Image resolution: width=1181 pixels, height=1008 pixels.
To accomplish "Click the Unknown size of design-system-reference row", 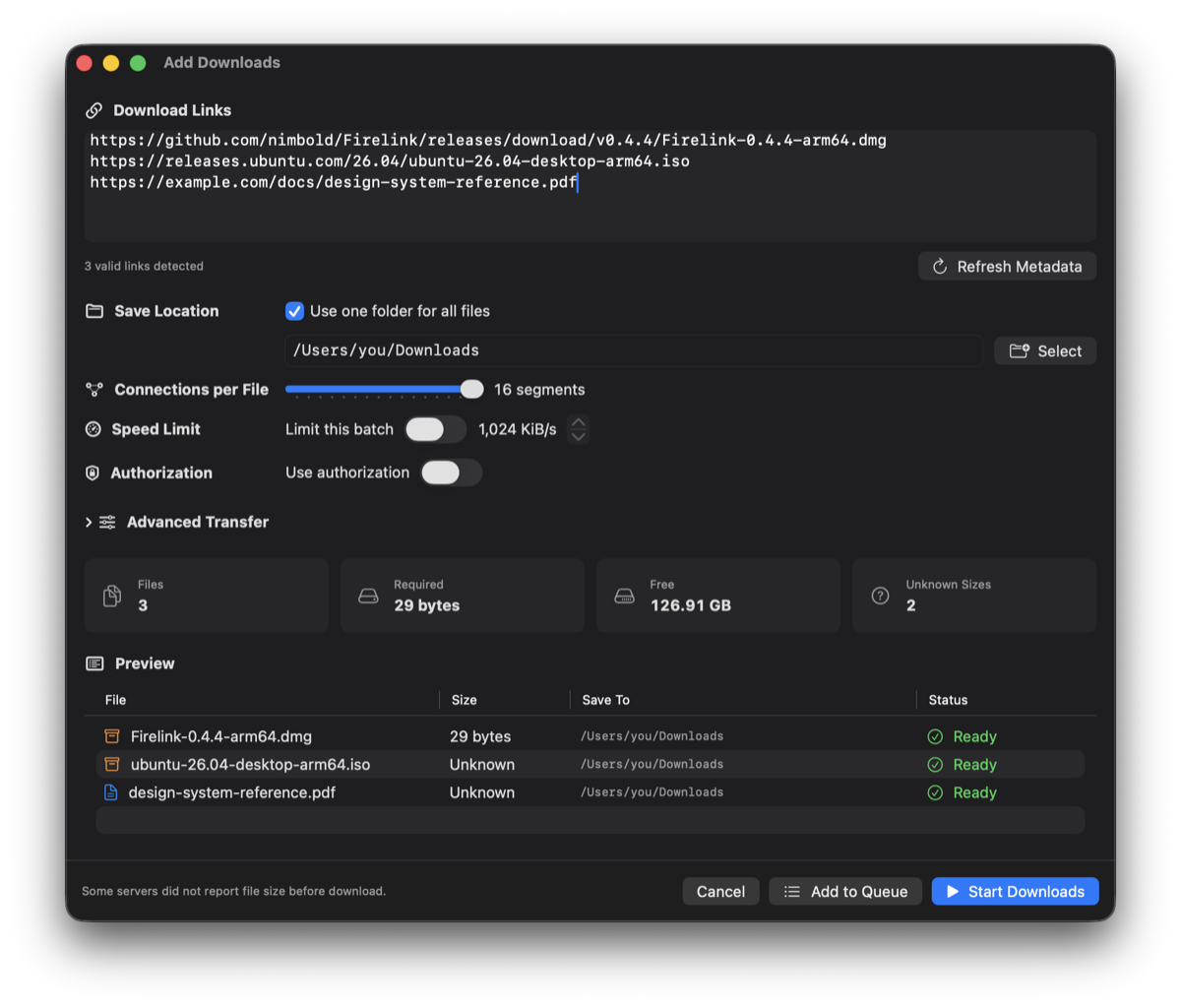I will (x=482, y=792).
